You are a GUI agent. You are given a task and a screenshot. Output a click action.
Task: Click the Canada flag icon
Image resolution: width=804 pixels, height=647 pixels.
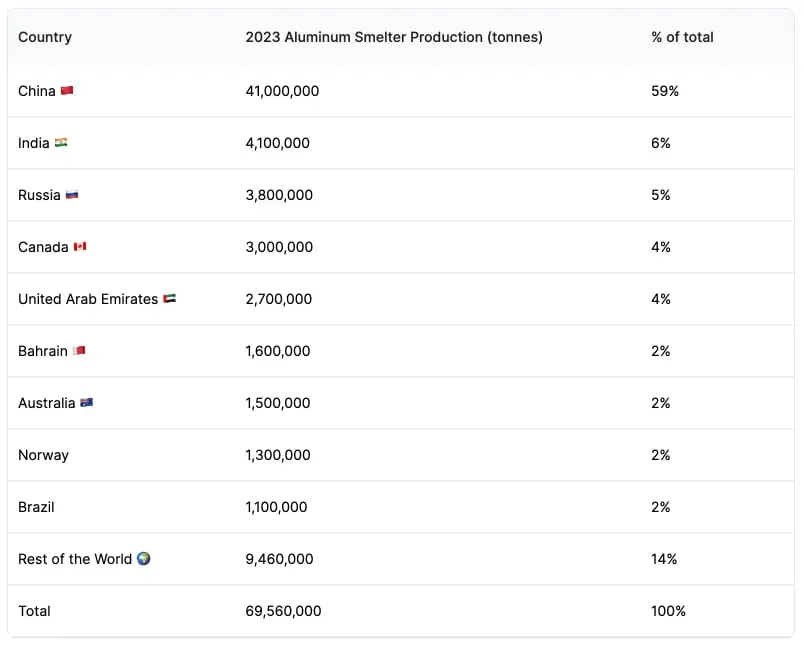coord(80,247)
